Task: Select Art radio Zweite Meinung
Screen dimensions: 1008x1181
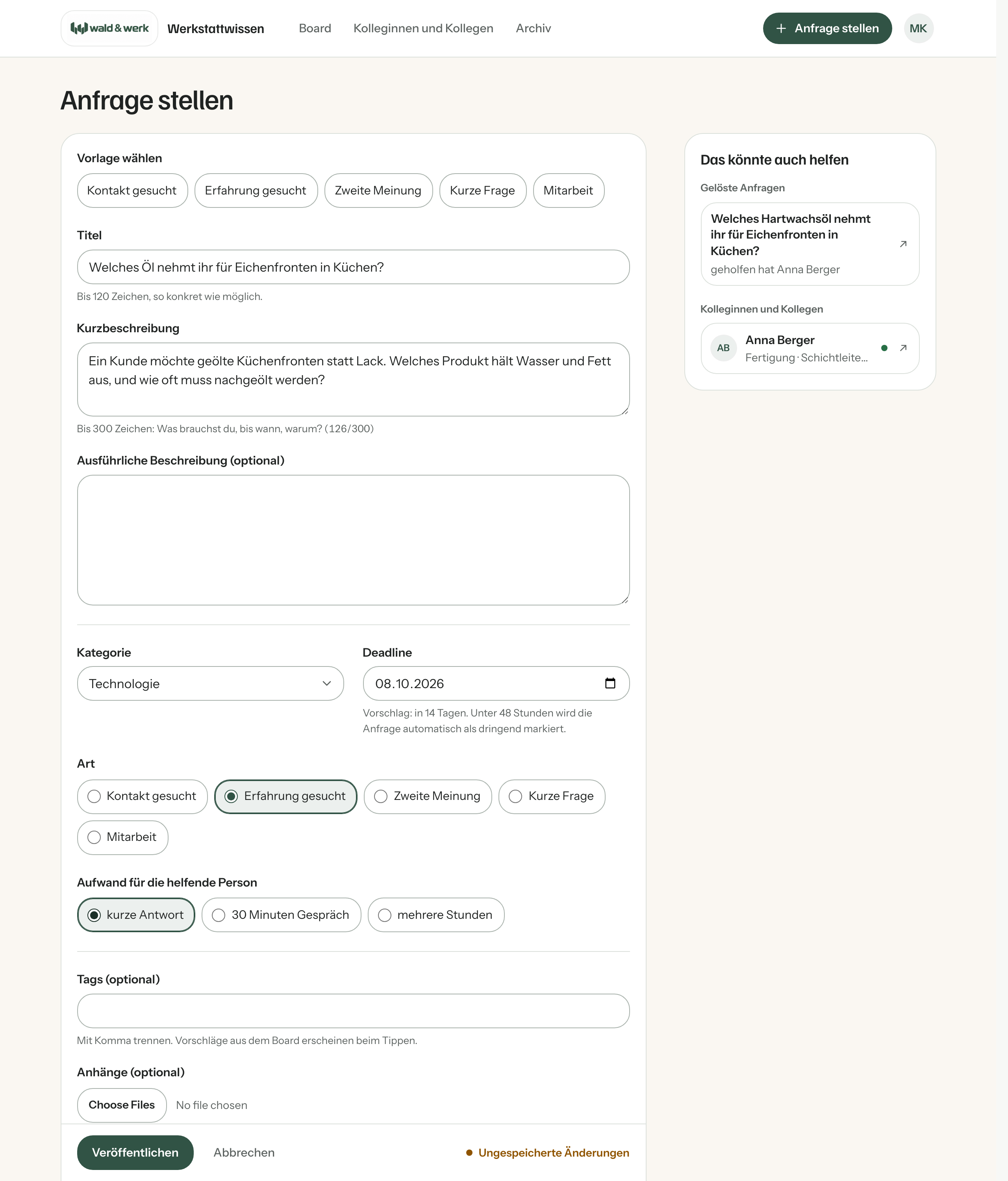Action: (428, 796)
